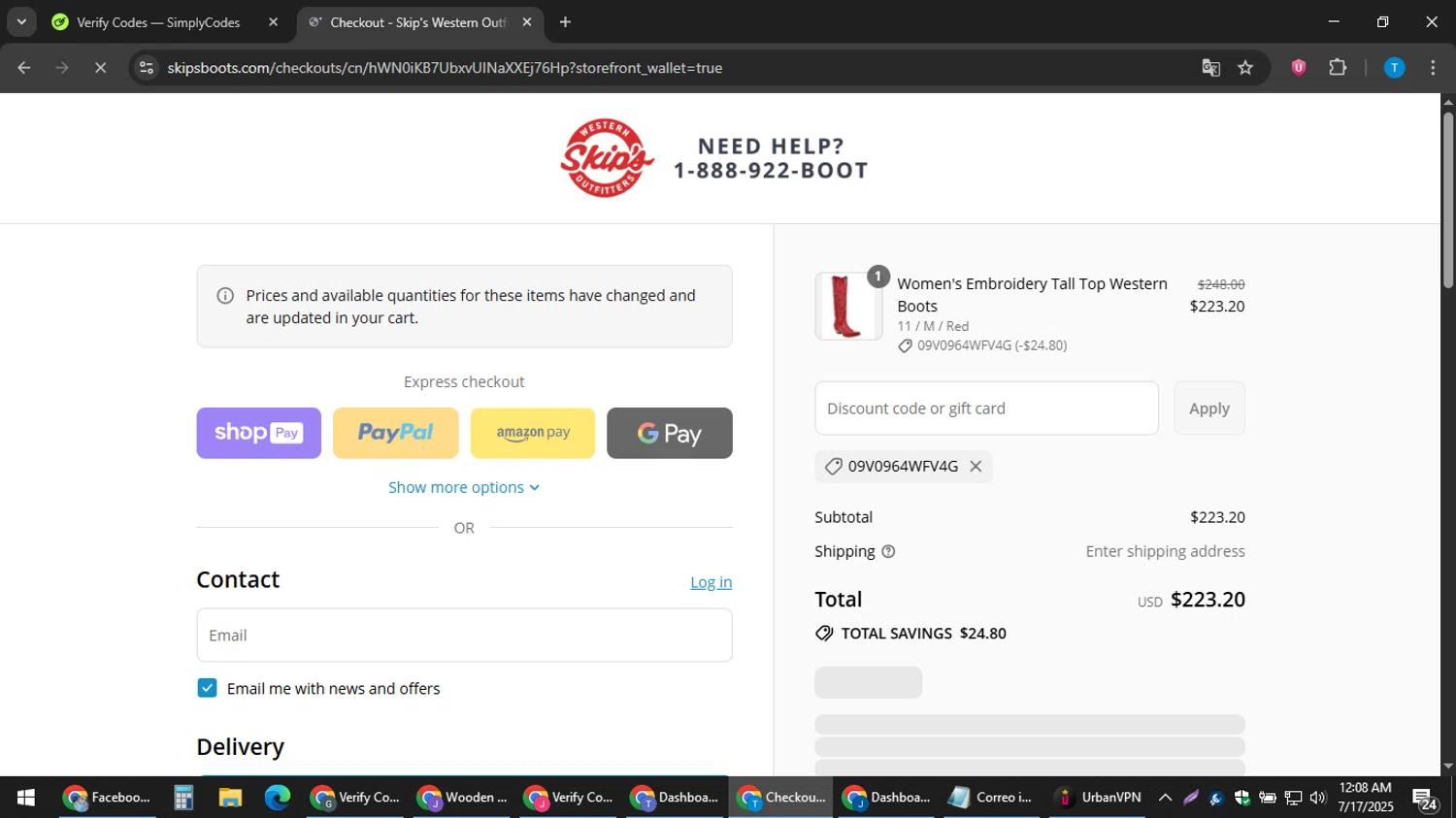Click the Women's Embroidery Tall Top Western Boots title
Image resolution: width=1456 pixels, height=818 pixels.
[1032, 295]
